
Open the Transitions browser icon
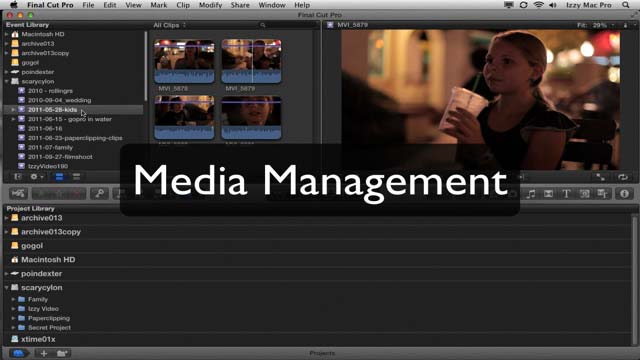click(x=548, y=194)
